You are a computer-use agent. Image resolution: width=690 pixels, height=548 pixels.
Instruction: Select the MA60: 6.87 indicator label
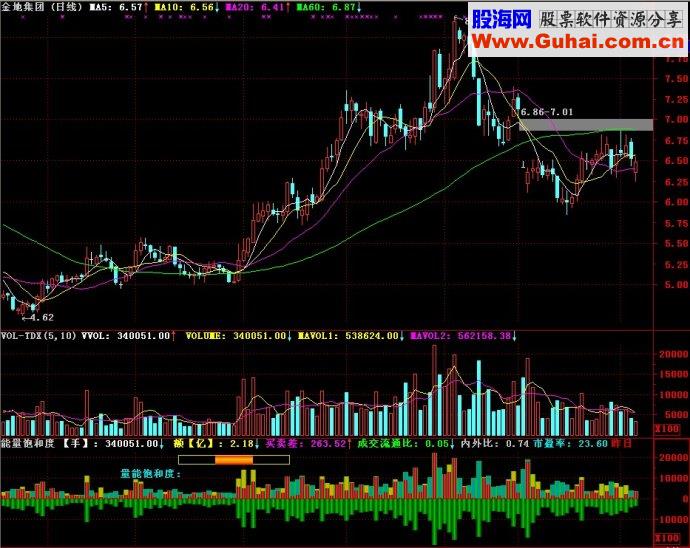pyautogui.click(x=329, y=7)
